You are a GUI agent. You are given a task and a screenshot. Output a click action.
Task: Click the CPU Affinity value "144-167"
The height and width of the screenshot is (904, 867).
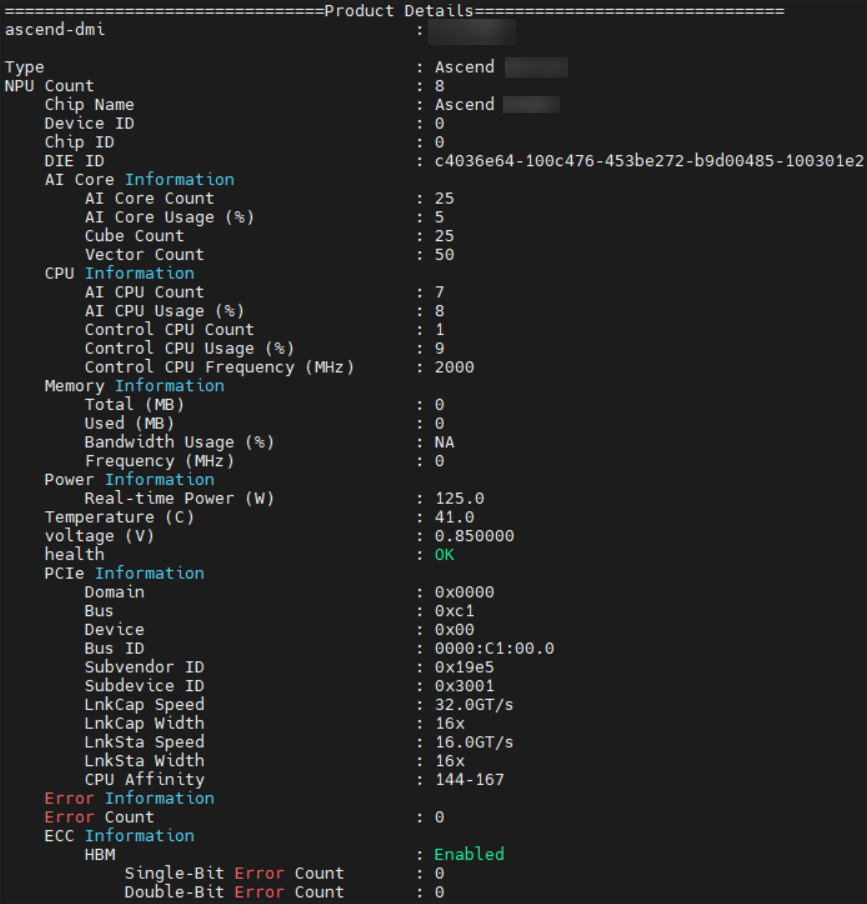pos(469,779)
